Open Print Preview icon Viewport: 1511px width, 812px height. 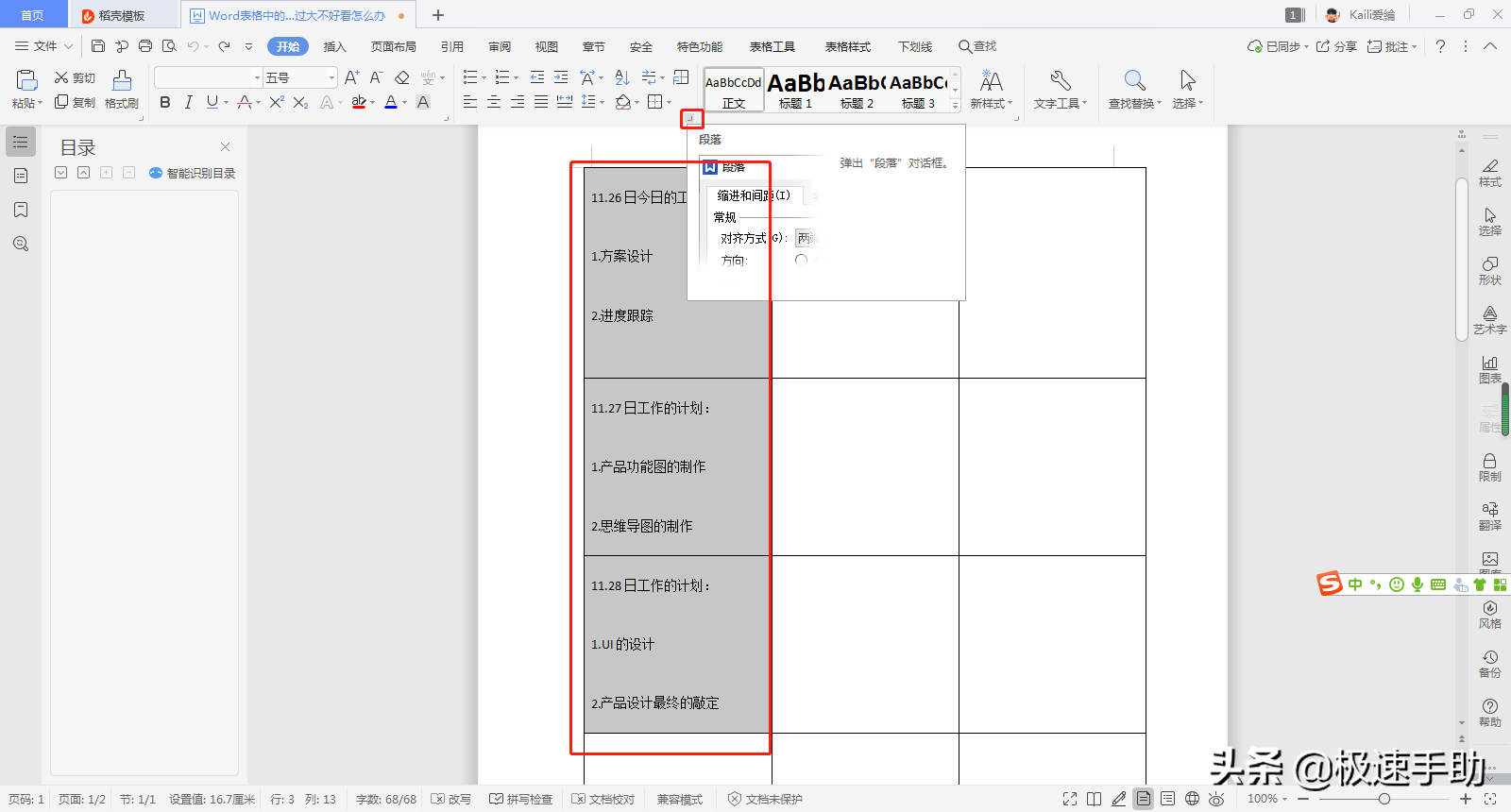point(169,46)
